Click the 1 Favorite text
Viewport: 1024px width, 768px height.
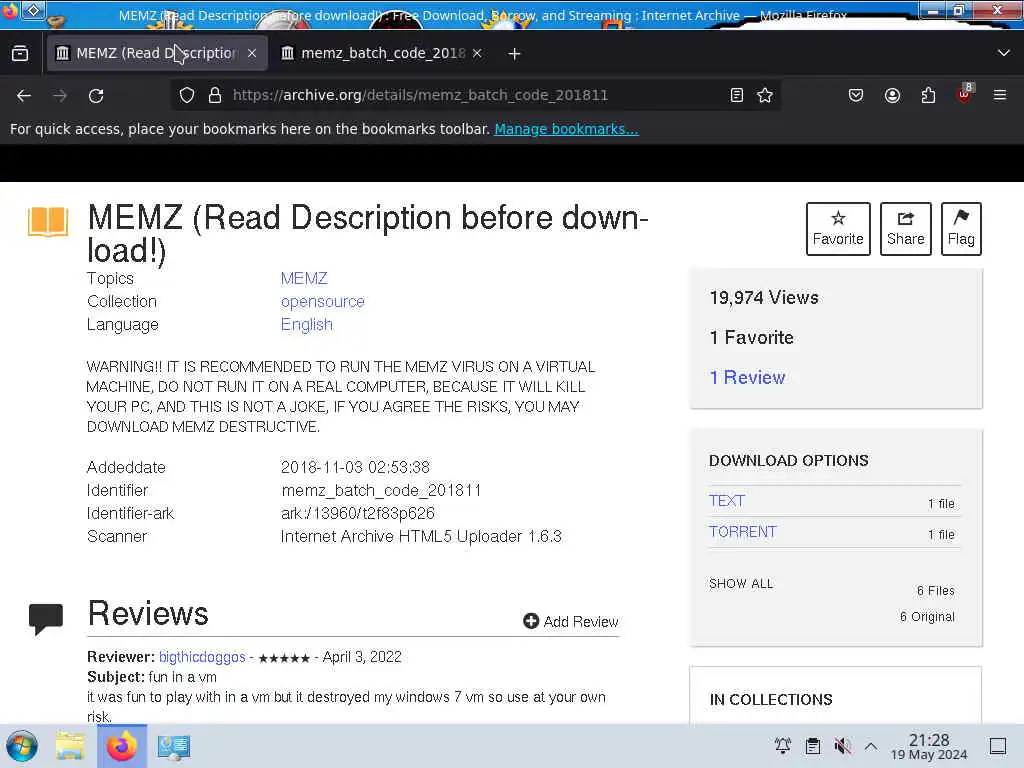(x=752, y=338)
